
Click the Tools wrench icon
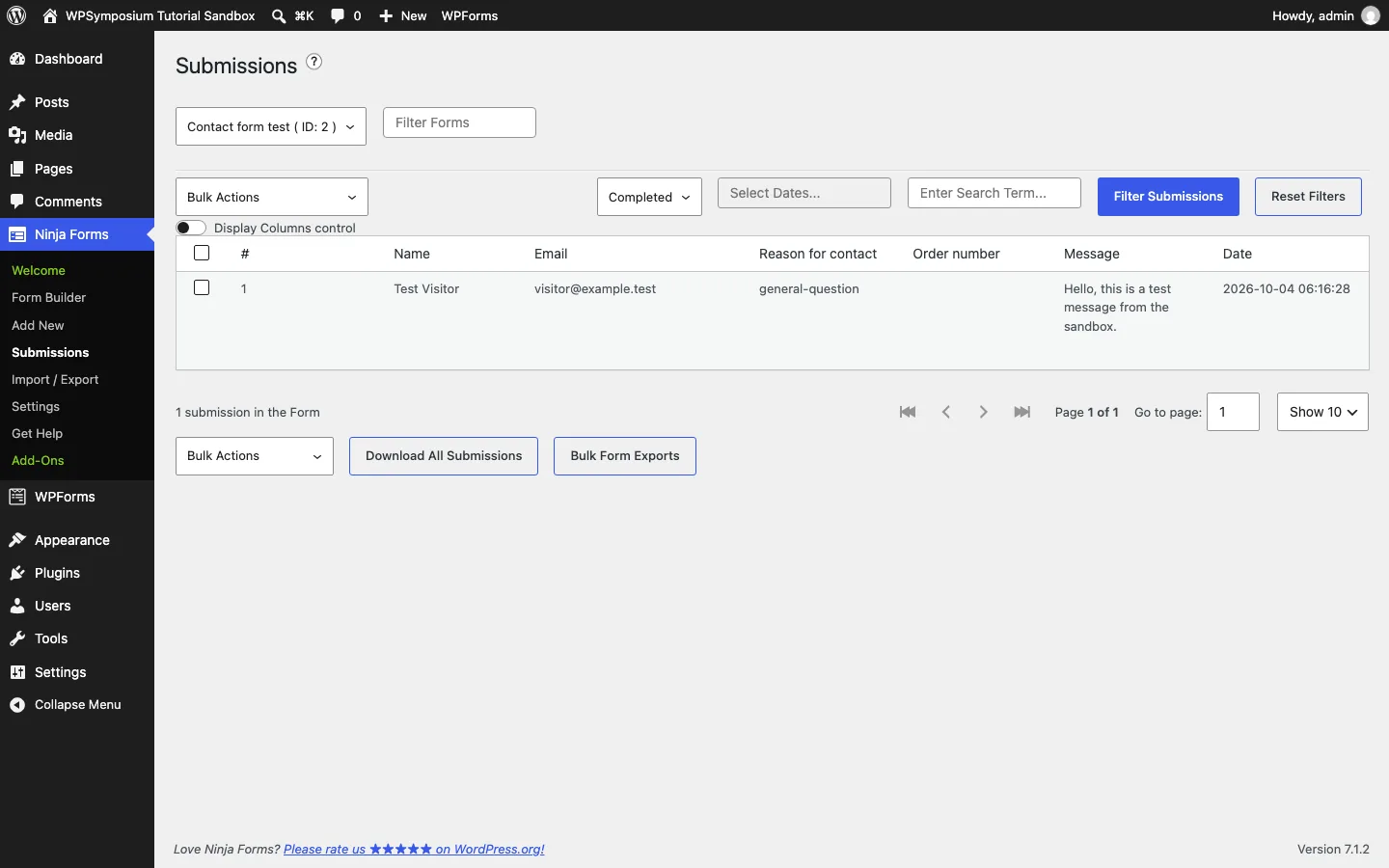(x=17, y=638)
